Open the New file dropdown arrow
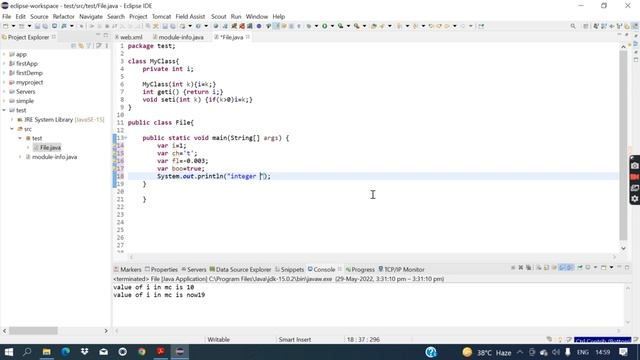 [13, 26]
